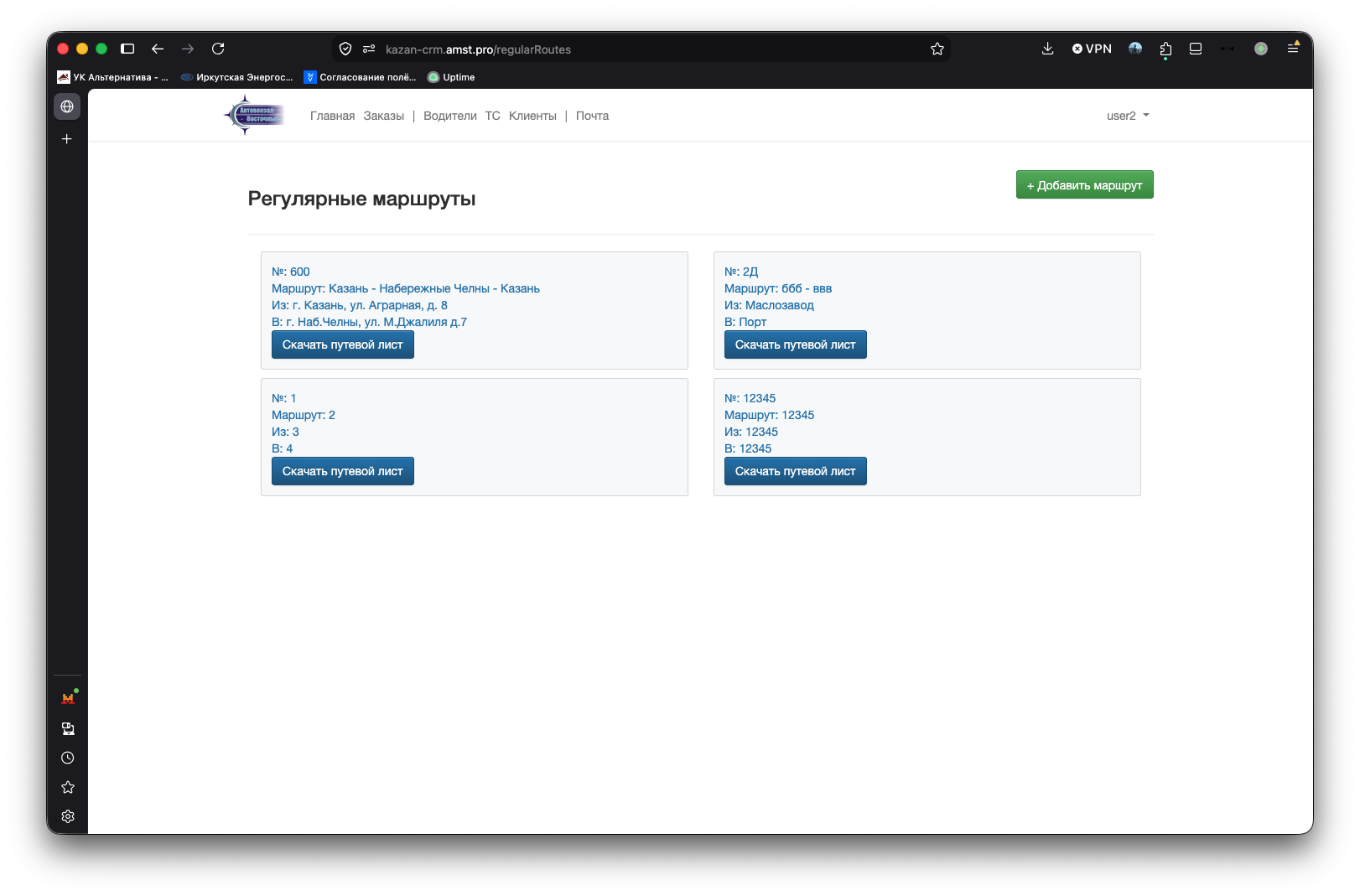1360x896 pixels.
Task: Click text 'Маршрут: Казань - Набережные Челны - Казань'
Action: coord(405,288)
